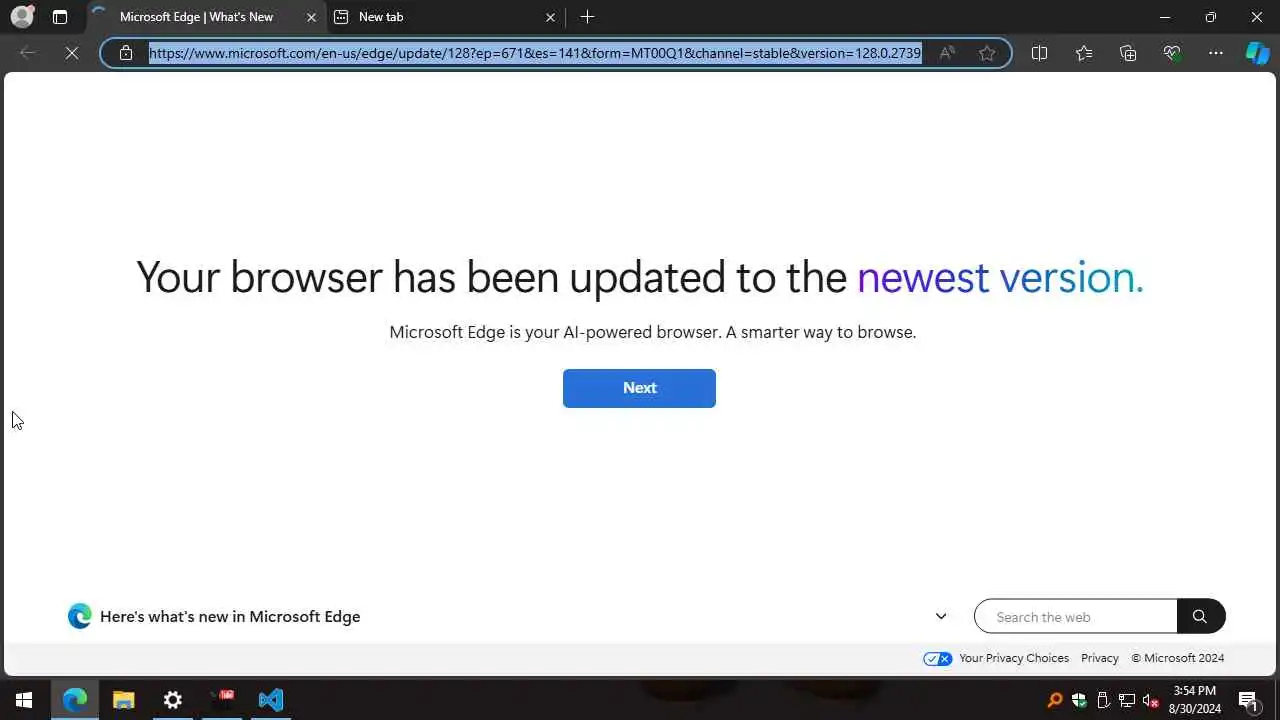Open Collections
Image resolution: width=1280 pixels, height=720 pixels.
[1128, 53]
